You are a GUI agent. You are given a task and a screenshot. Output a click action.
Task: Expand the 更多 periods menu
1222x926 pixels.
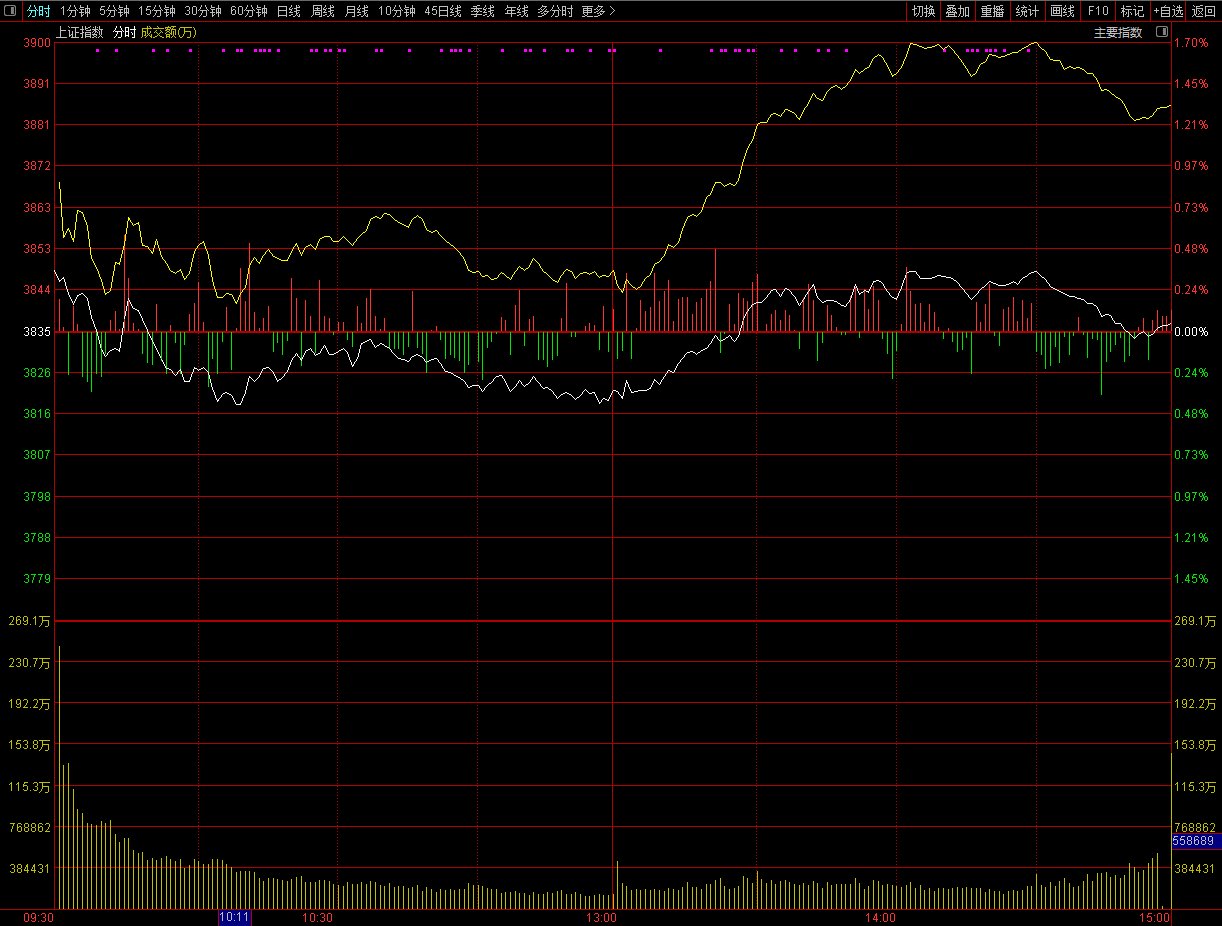click(598, 11)
